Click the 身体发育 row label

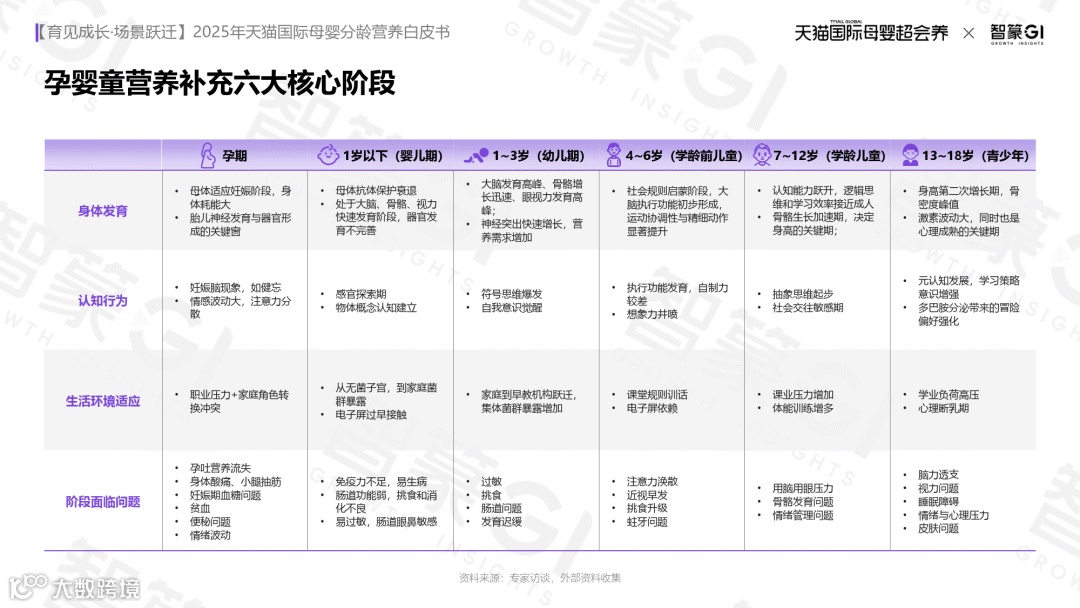point(103,211)
